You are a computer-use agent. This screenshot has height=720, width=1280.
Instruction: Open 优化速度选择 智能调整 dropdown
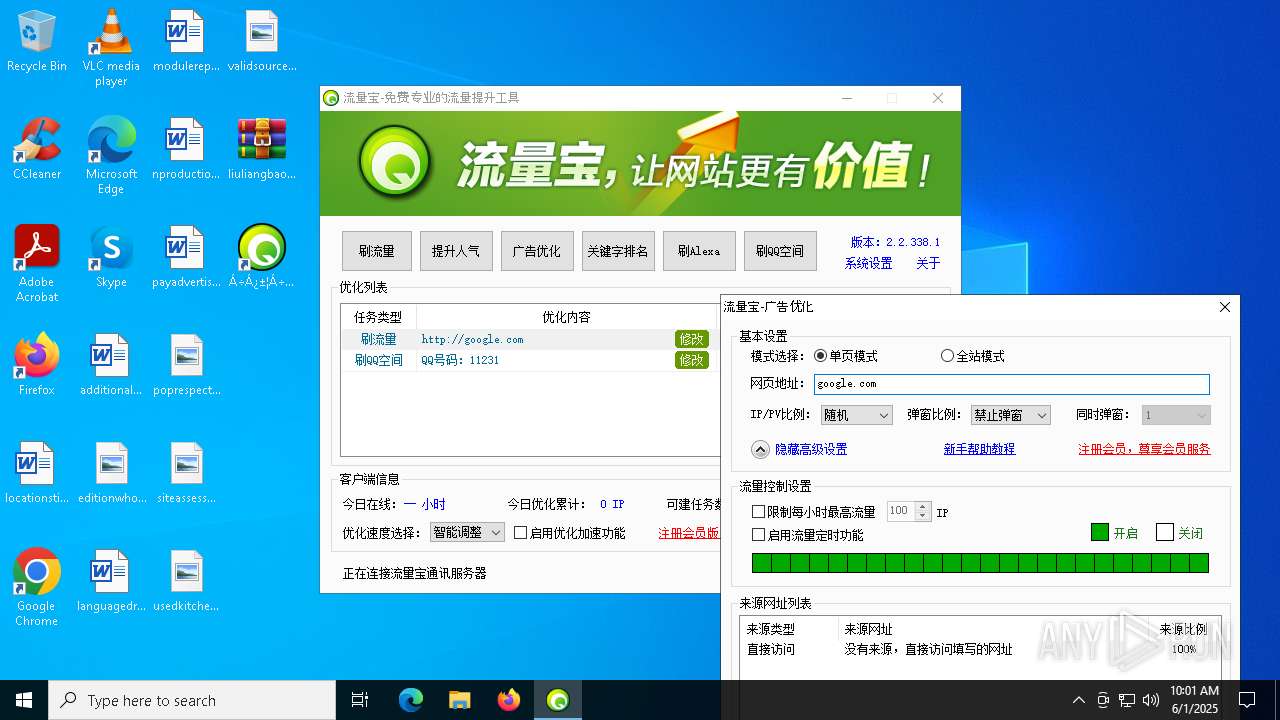[467, 533]
